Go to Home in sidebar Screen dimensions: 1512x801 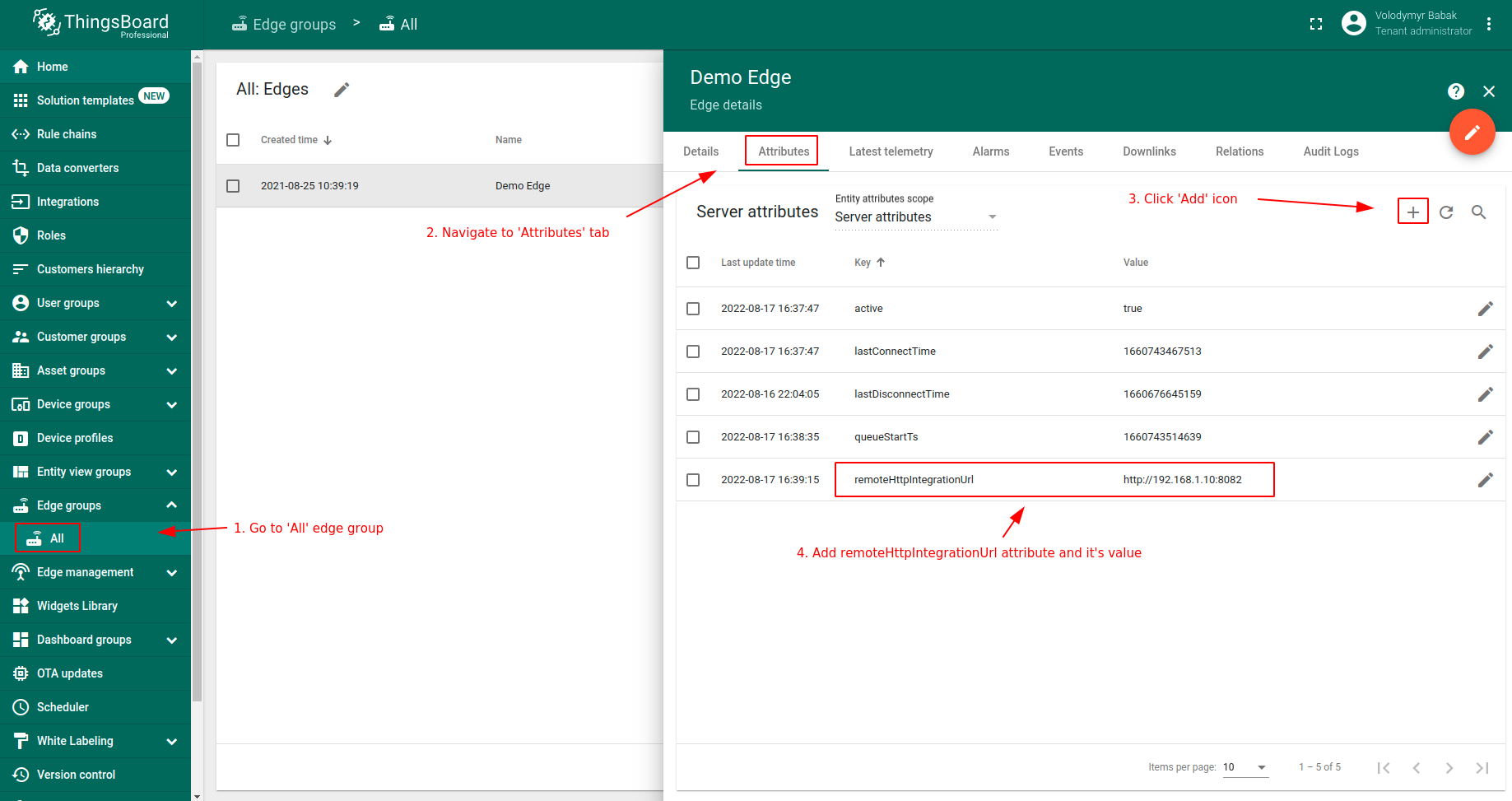click(x=95, y=67)
